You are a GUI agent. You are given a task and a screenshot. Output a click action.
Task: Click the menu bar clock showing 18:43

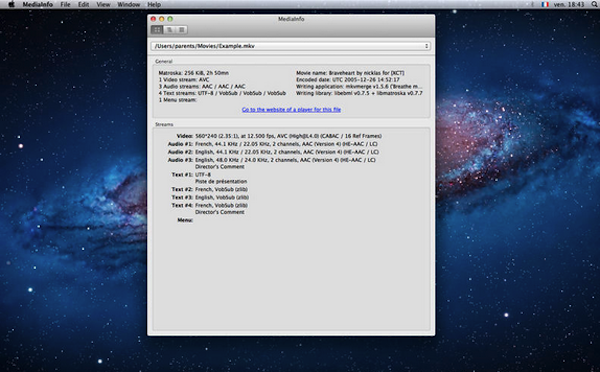point(569,5)
